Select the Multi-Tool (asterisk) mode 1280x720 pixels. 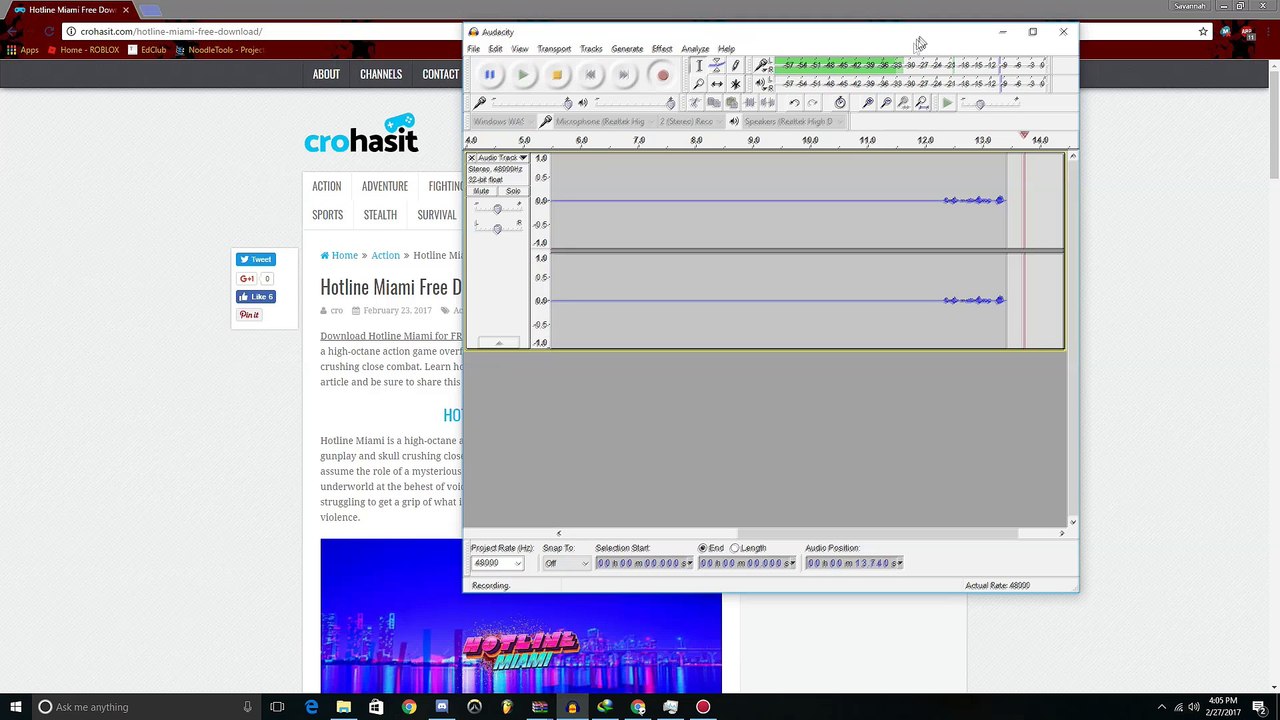pyautogui.click(x=735, y=84)
